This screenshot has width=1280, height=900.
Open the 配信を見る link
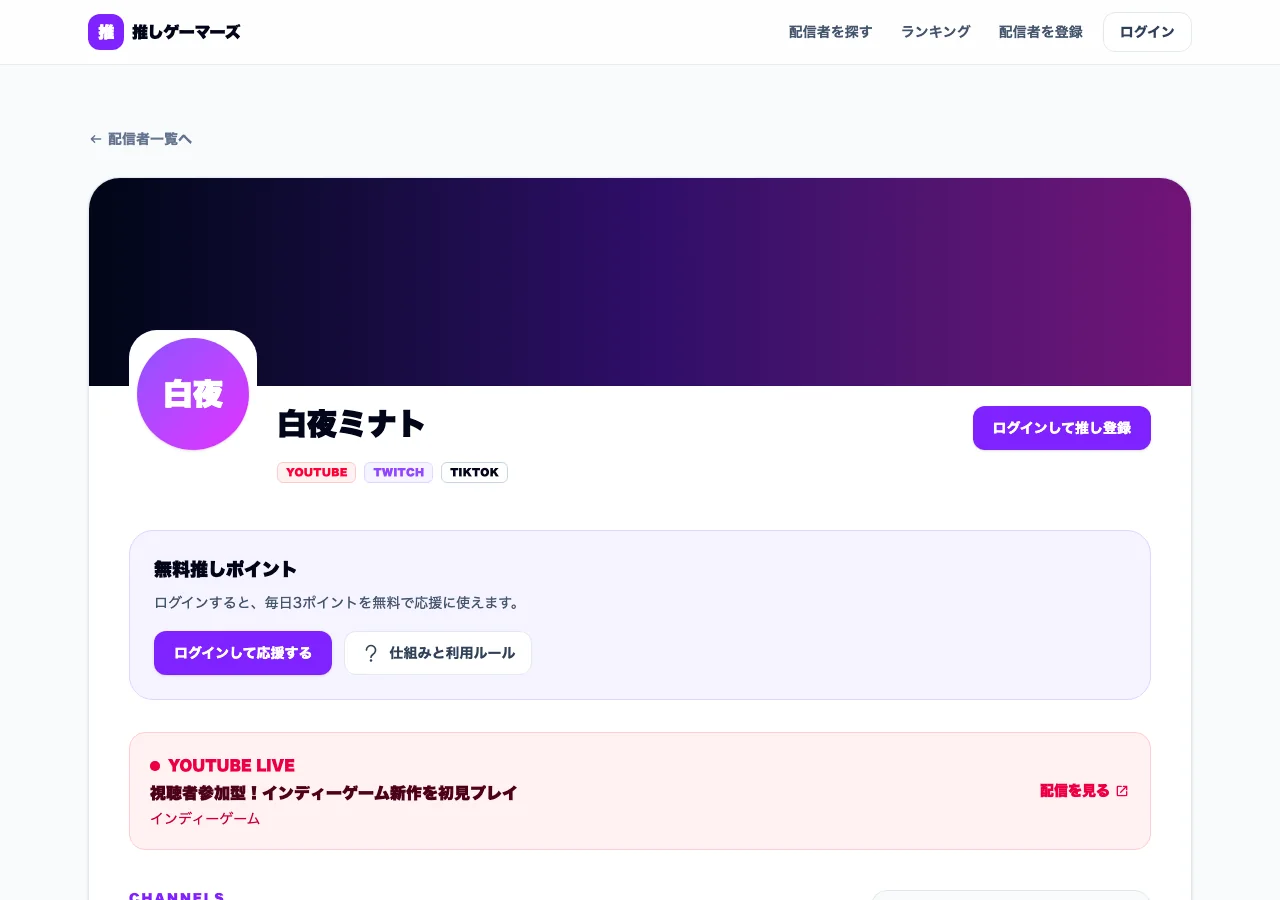pos(1084,790)
